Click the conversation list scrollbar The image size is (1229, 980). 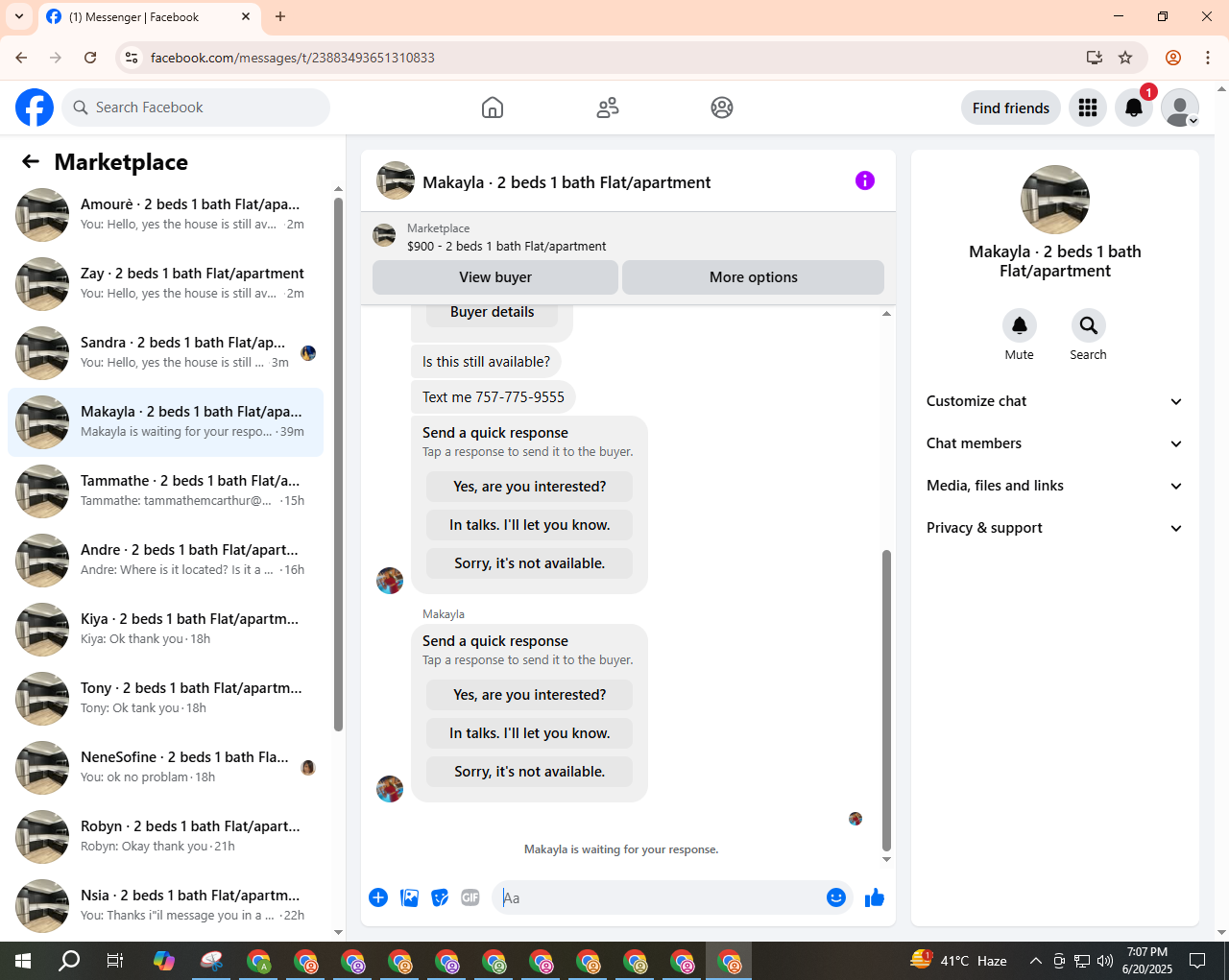point(338,464)
